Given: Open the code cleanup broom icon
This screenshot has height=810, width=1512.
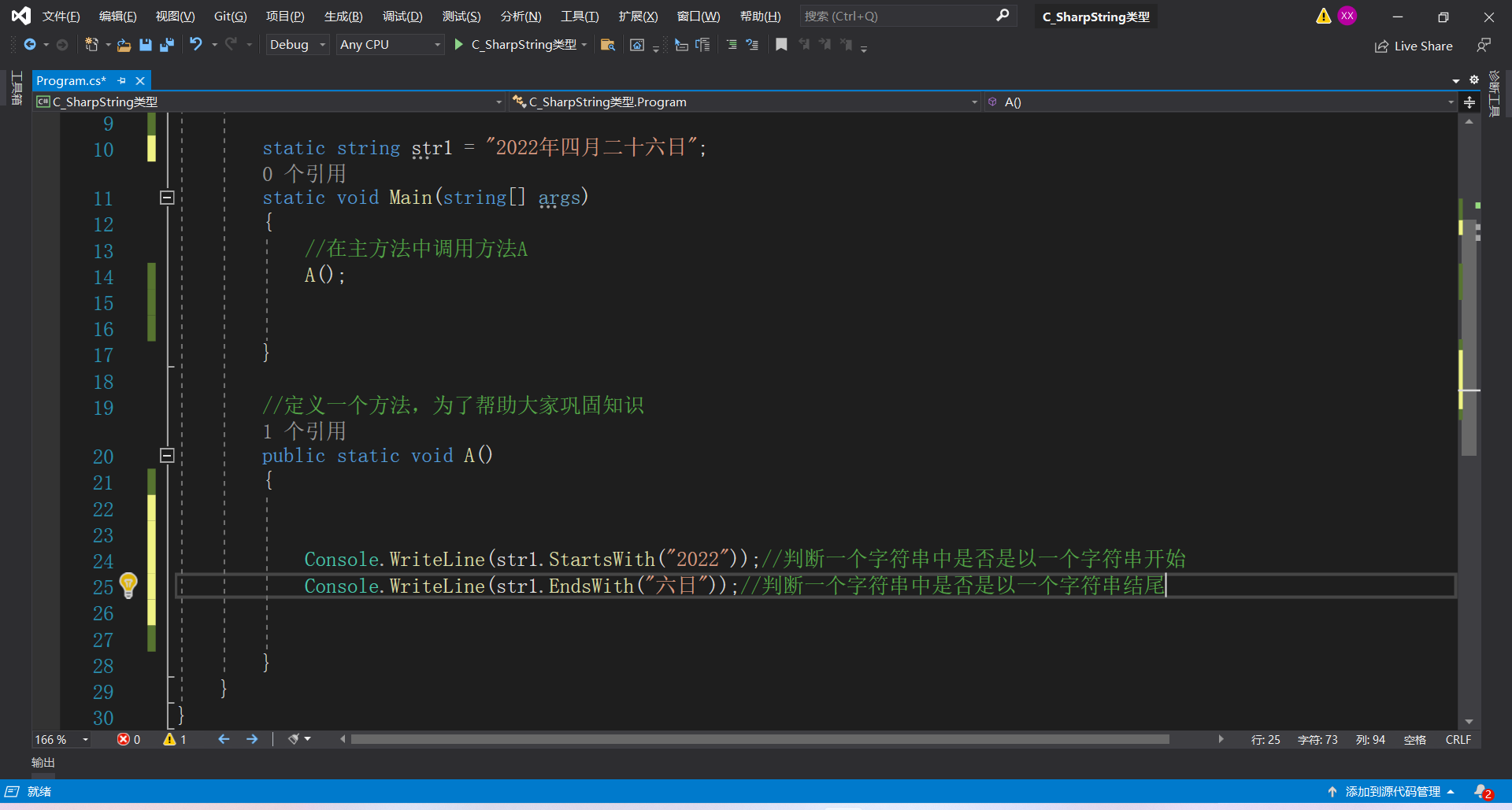Looking at the screenshot, I should (x=294, y=740).
